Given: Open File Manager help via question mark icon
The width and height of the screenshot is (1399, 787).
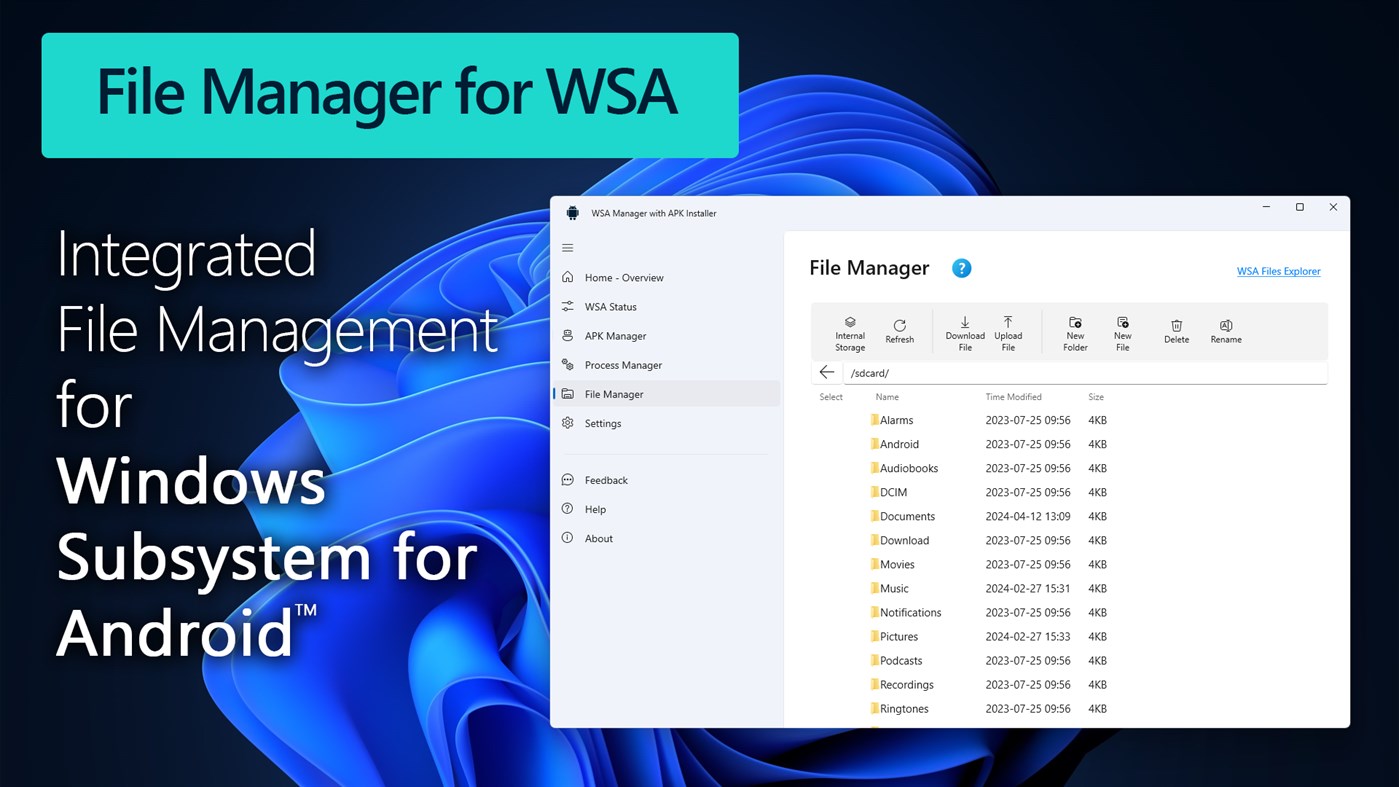Looking at the screenshot, I should [x=961, y=267].
